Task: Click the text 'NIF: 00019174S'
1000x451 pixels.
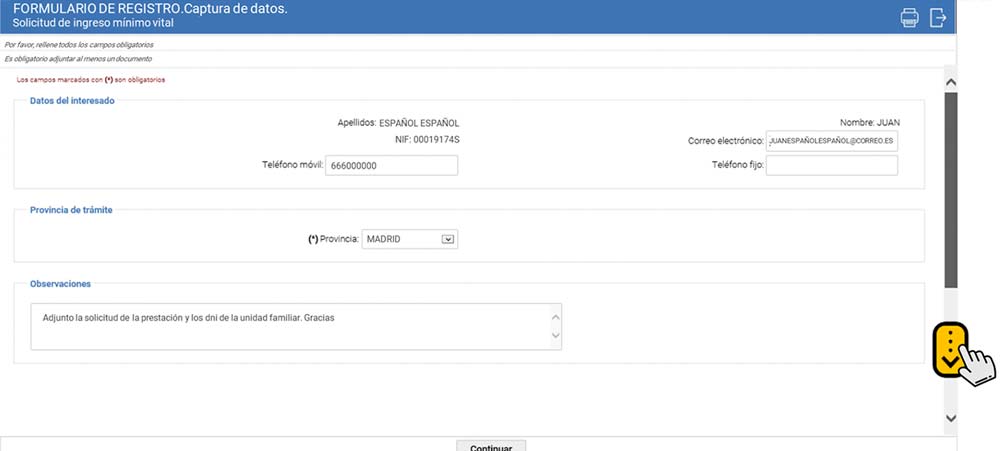Action: tap(427, 139)
